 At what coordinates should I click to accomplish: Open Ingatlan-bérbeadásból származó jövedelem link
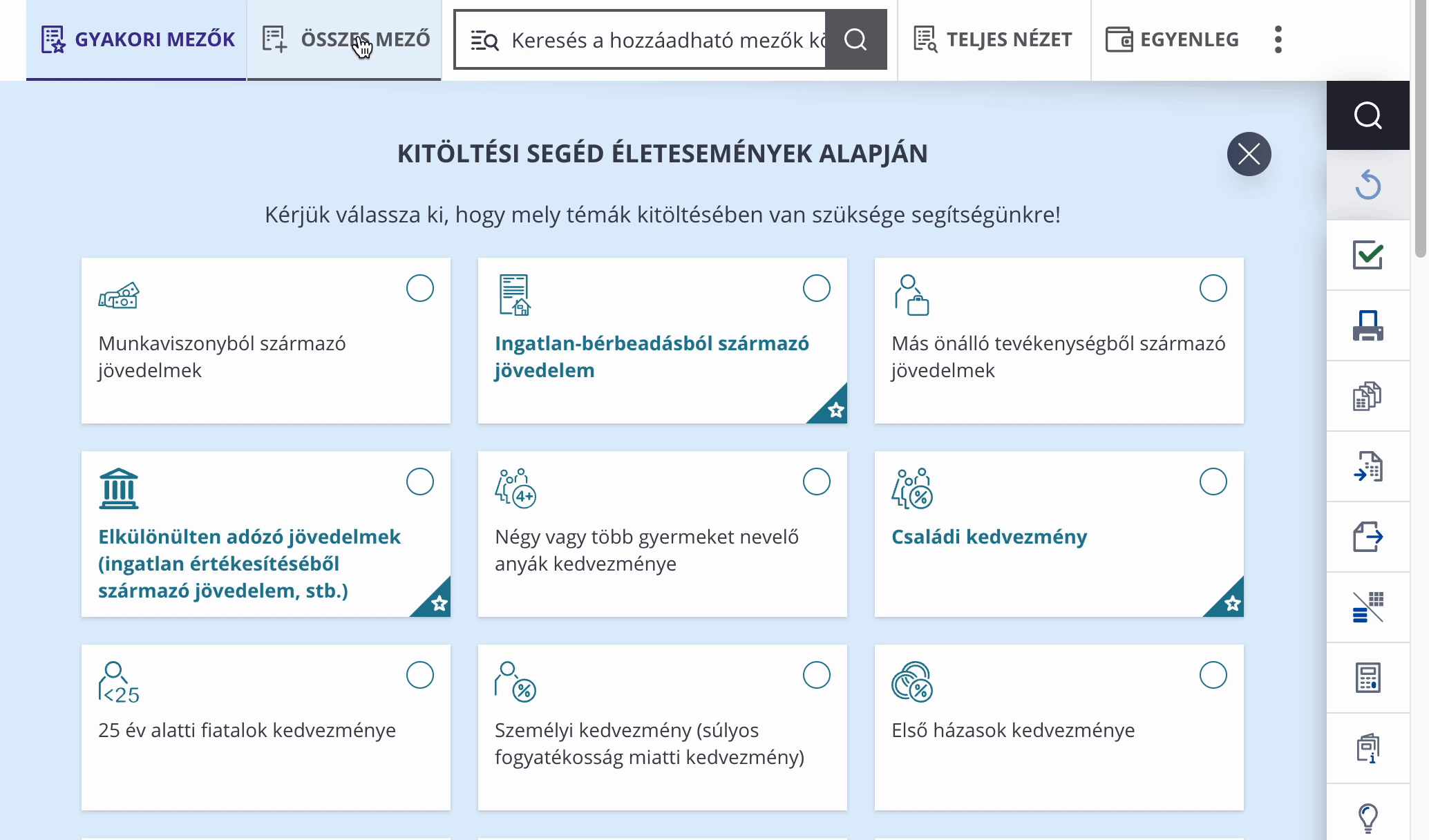pos(652,356)
